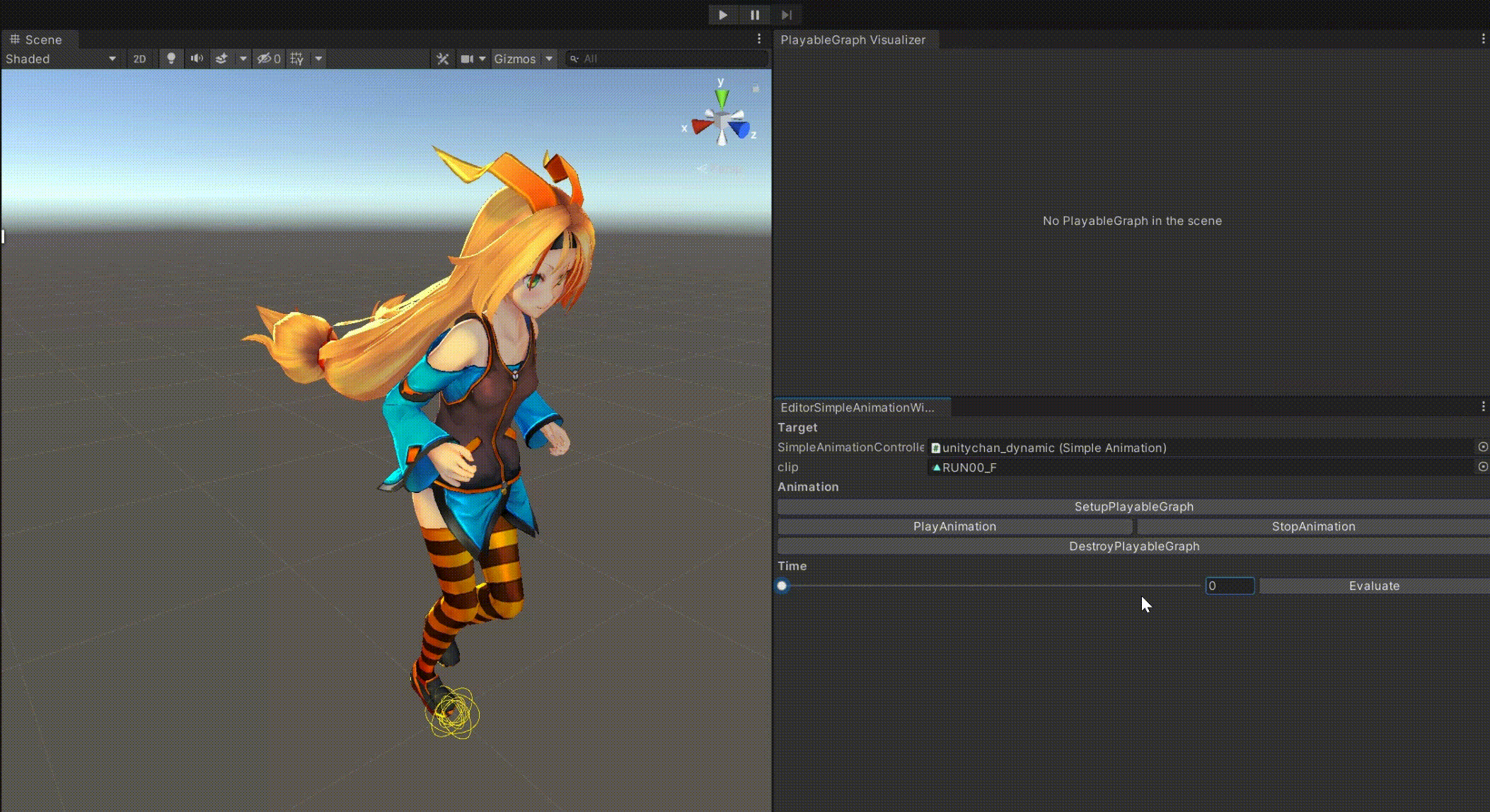Click the SimpleAnimationController field label

(x=850, y=447)
